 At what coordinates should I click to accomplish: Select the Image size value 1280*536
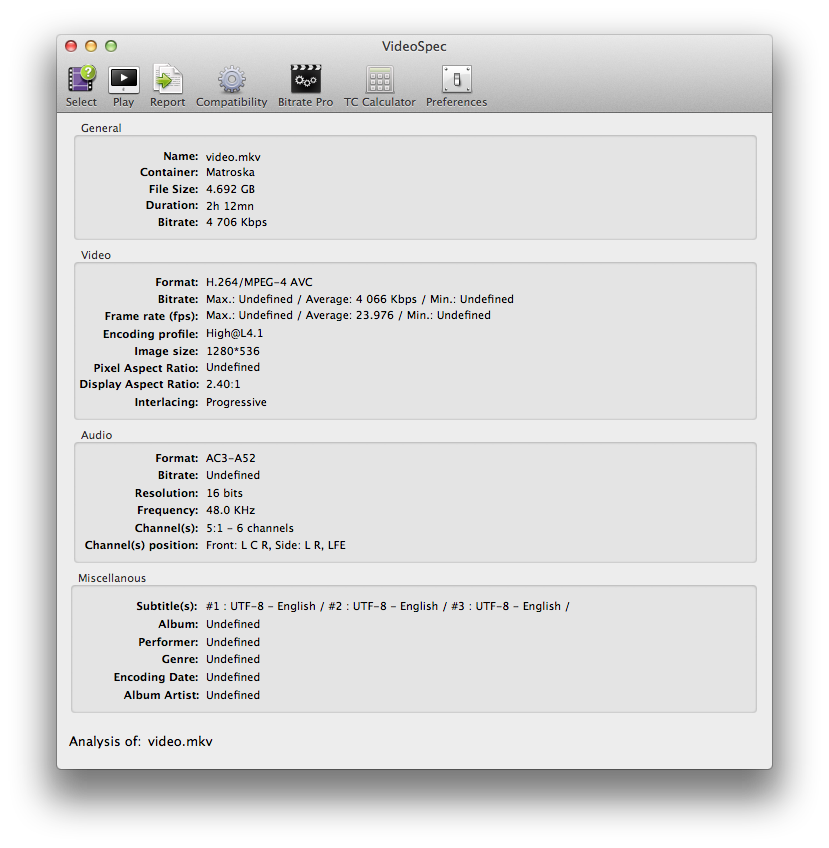233,351
